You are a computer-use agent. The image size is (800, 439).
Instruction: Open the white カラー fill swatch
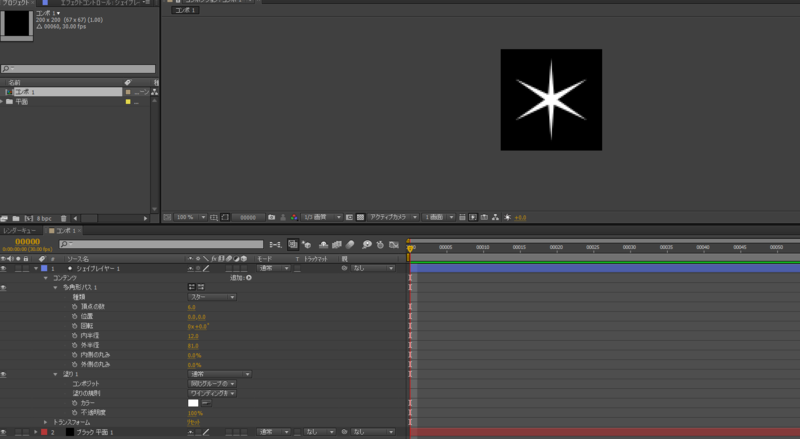[193, 403]
